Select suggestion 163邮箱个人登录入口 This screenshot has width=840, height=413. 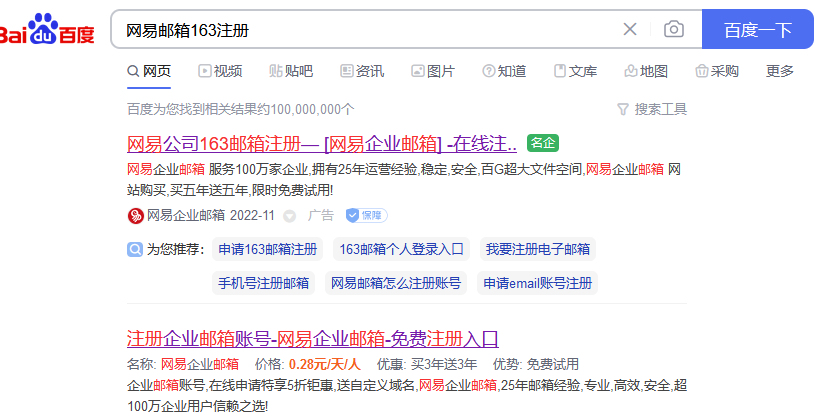click(401, 249)
